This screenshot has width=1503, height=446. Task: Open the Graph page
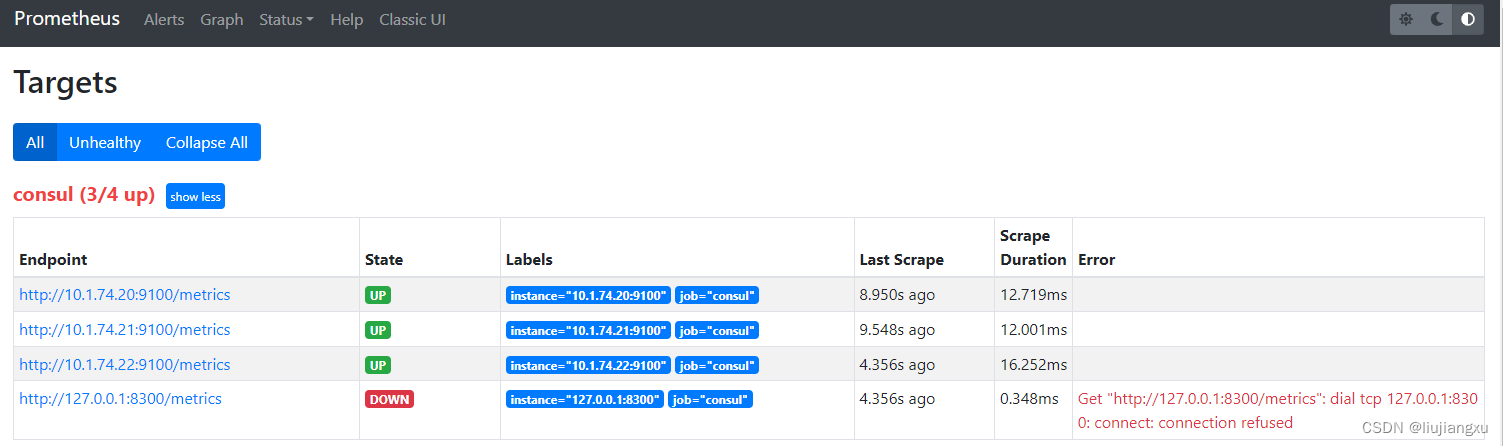coord(222,20)
